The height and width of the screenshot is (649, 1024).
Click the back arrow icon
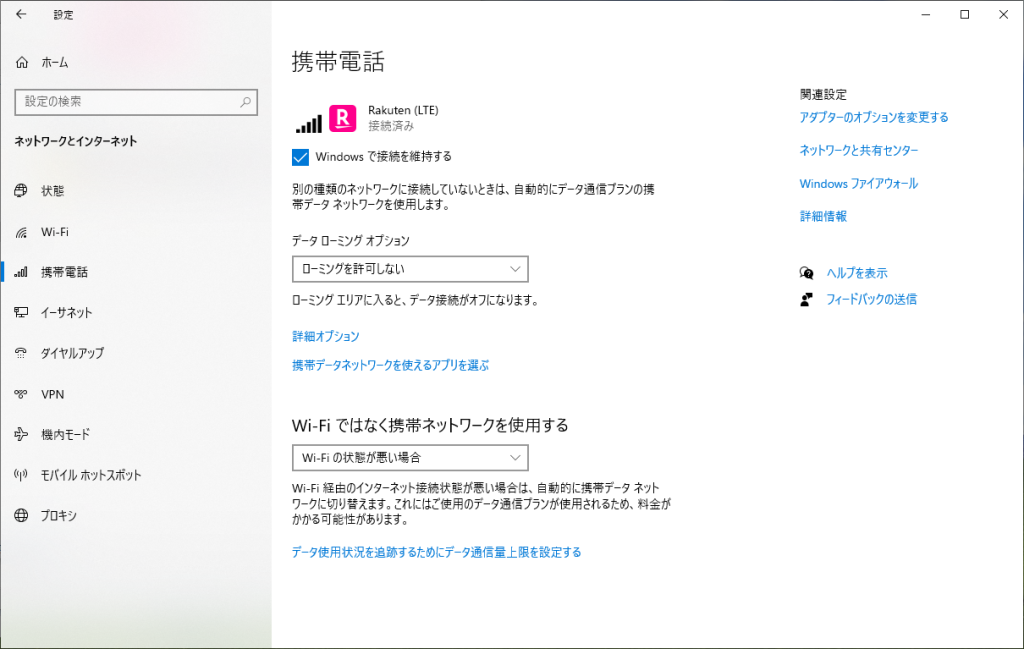click(21, 15)
